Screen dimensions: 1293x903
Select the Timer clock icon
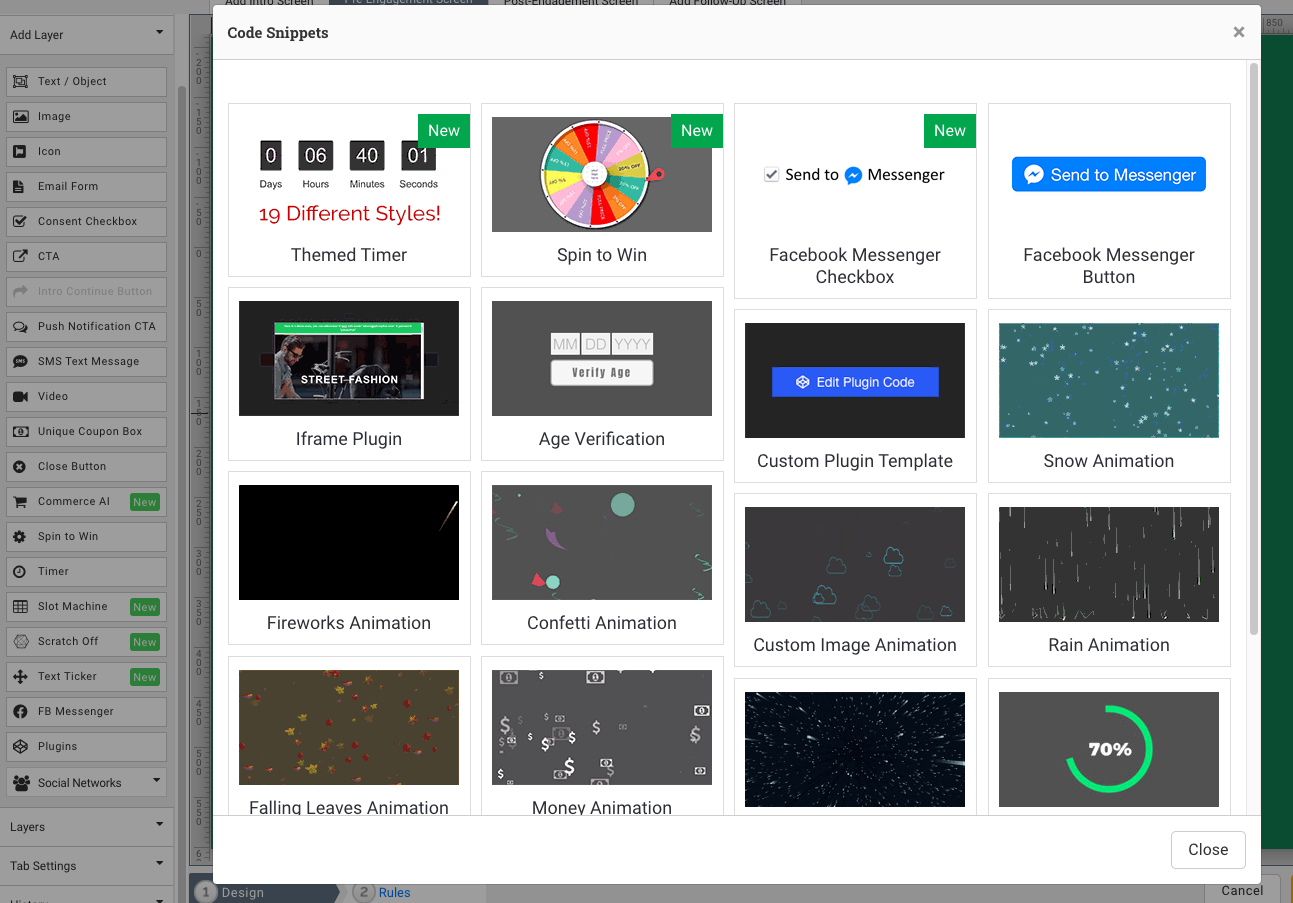(x=20, y=572)
